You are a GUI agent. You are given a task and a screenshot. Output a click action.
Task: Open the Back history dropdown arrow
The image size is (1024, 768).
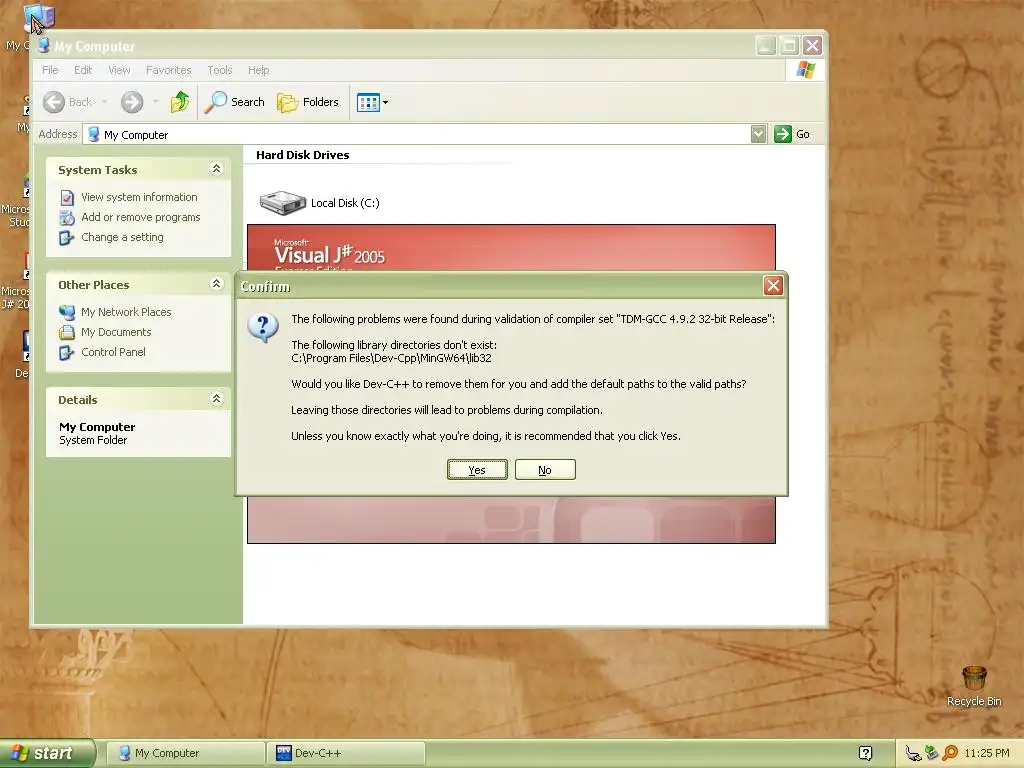click(x=104, y=102)
